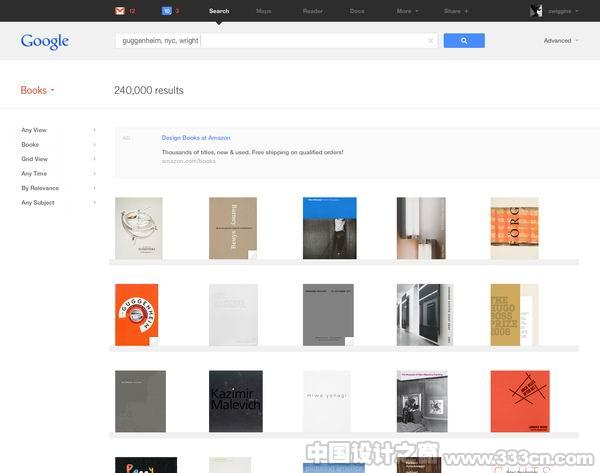Open the black-and-white gallery hallway book
The image size is (600, 473).
(425, 315)
